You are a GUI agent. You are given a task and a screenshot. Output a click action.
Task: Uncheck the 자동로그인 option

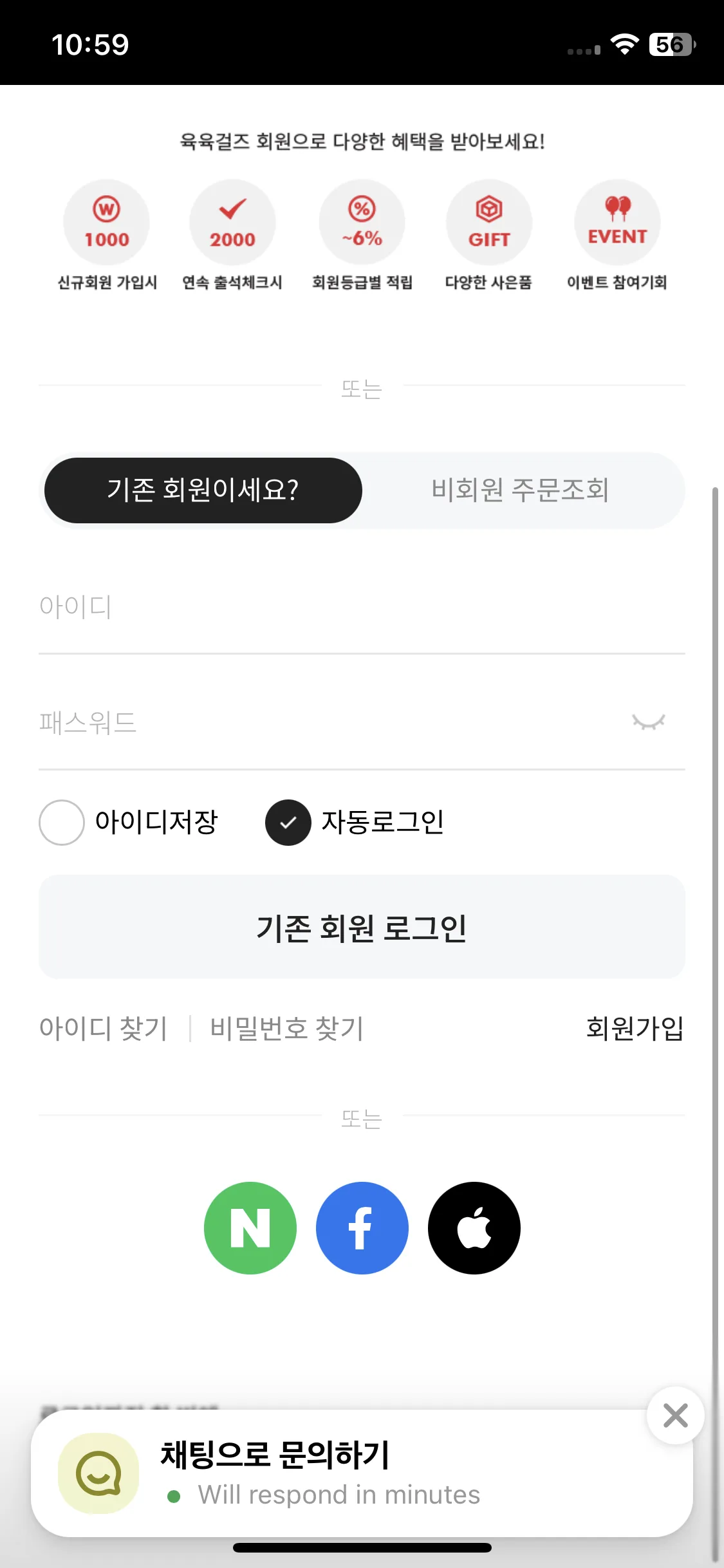(x=288, y=822)
